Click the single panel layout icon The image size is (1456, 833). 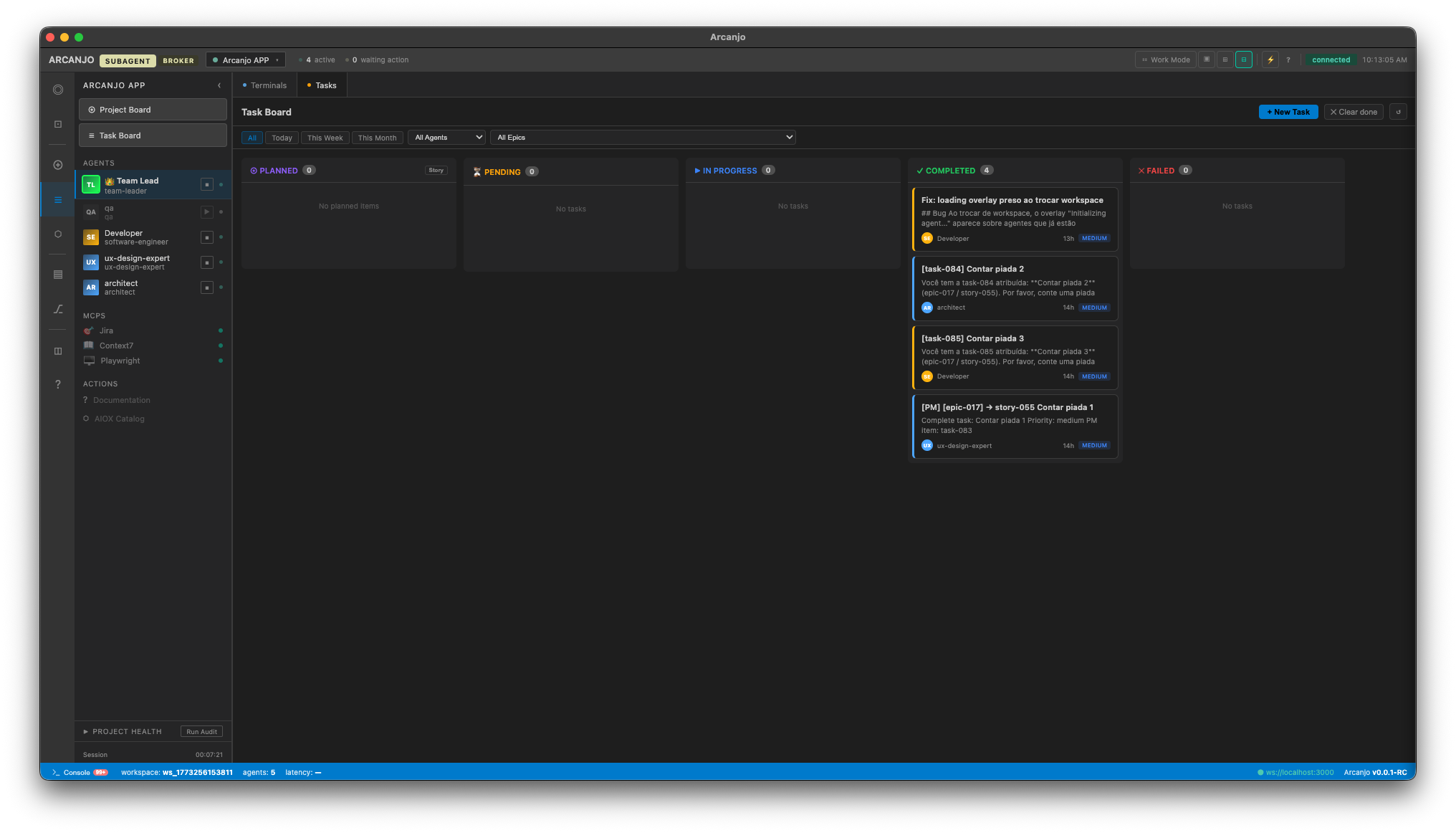click(x=1207, y=59)
